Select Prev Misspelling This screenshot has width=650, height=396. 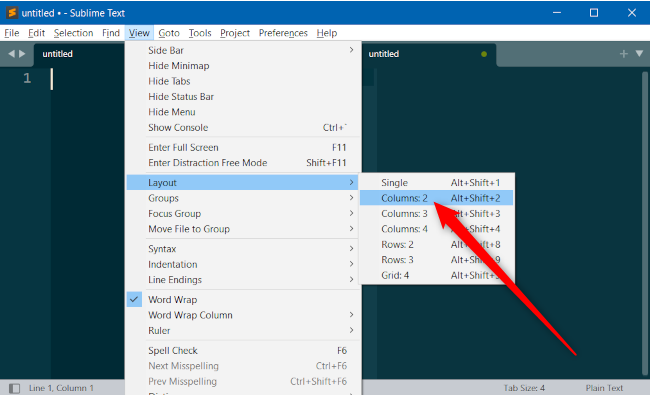click(243, 381)
